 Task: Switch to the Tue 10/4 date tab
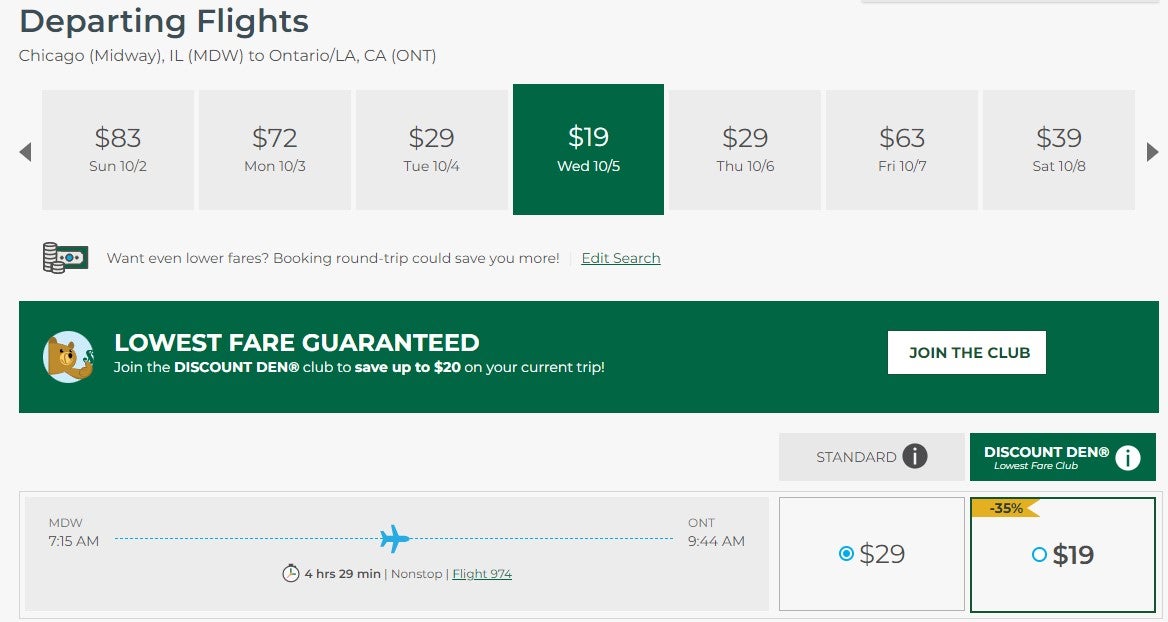(431, 149)
